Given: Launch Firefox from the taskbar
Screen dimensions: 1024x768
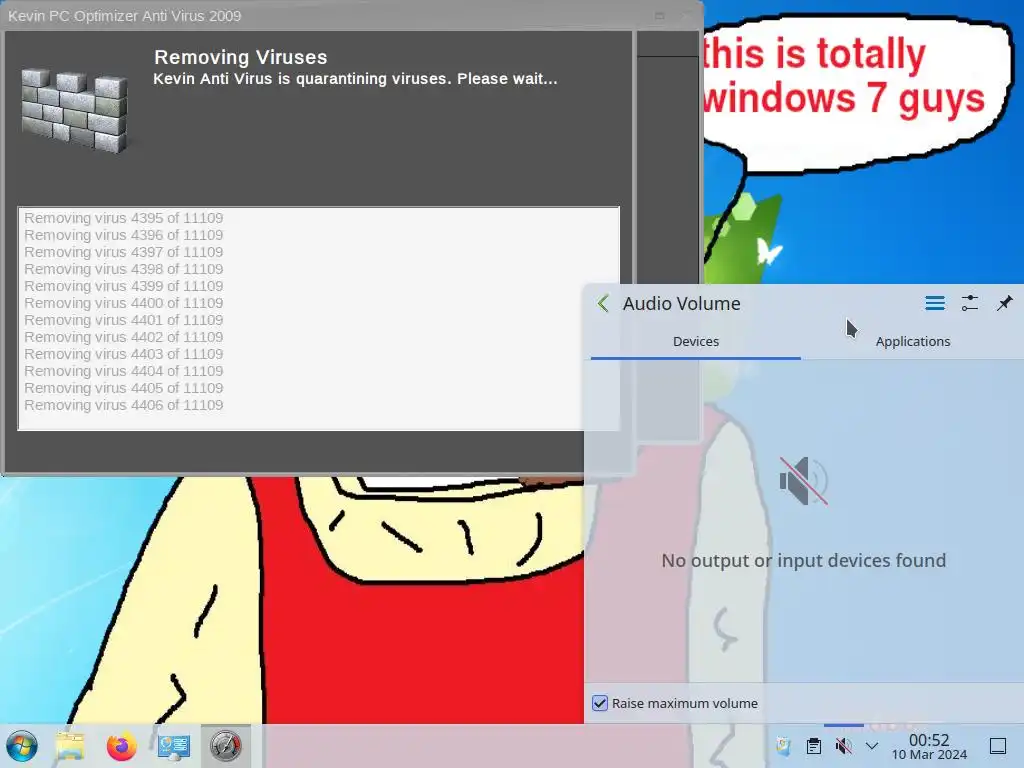Looking at the screenshot, I should point(121,746).
